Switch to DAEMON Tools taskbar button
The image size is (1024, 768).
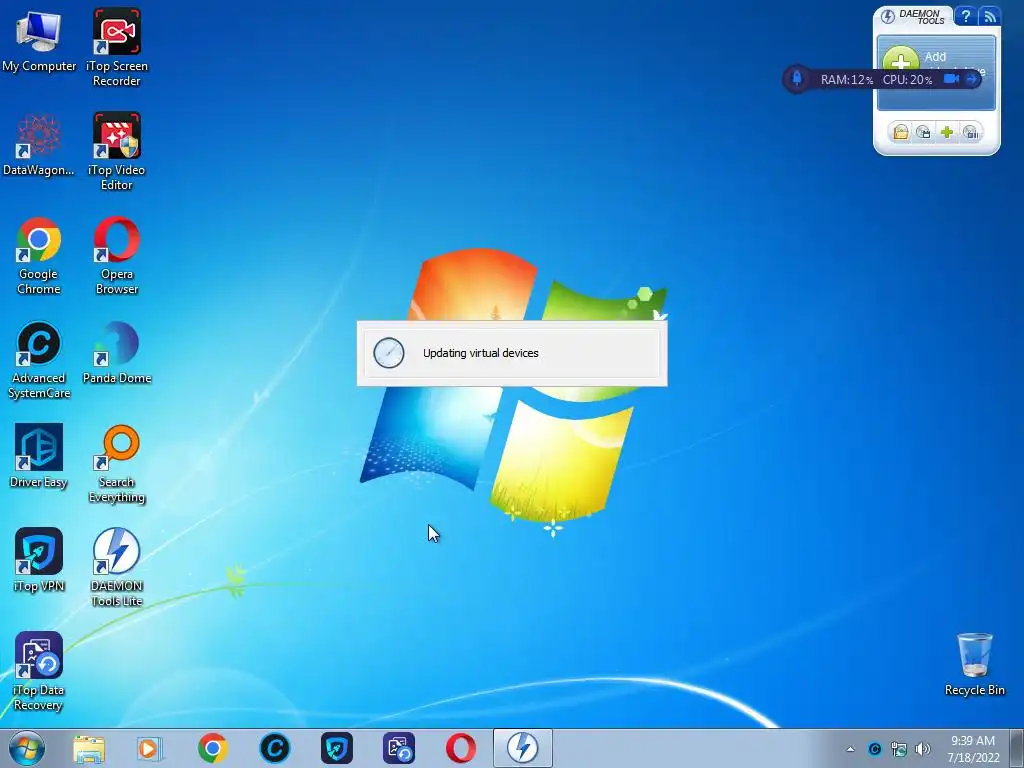[x=522, y=748]
